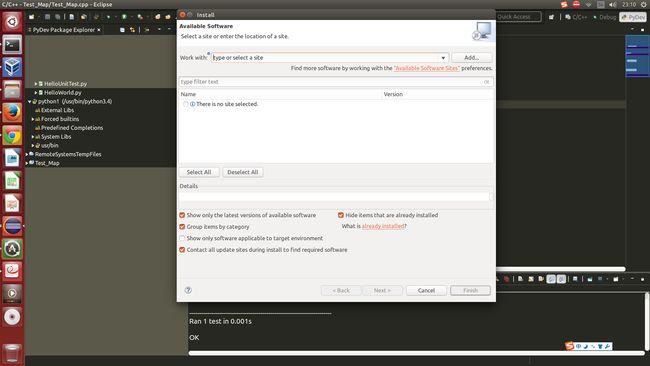Toggle Hide items that are already installed
The width and height of the screenshot is (650, 366).
(x=341, y=215)
